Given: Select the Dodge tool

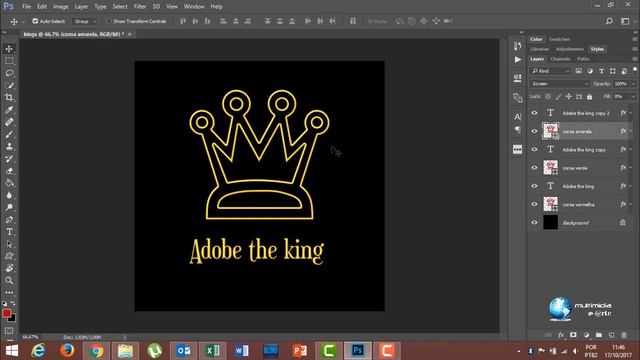Looking at the screenshot, I should [9, 207].
